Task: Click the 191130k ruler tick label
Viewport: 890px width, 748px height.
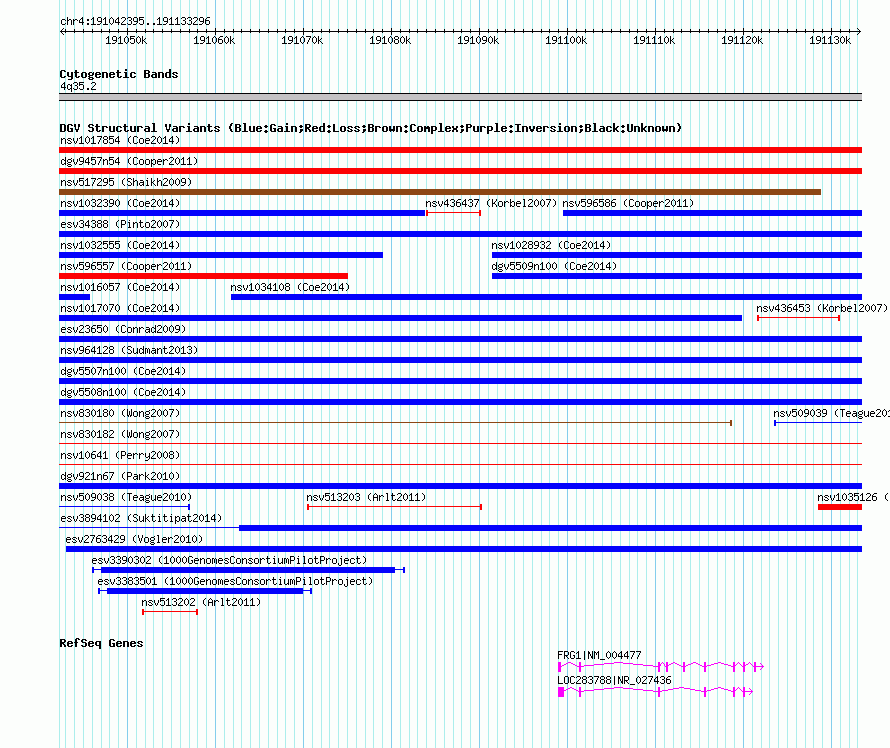Action: (x=830, y=40)
